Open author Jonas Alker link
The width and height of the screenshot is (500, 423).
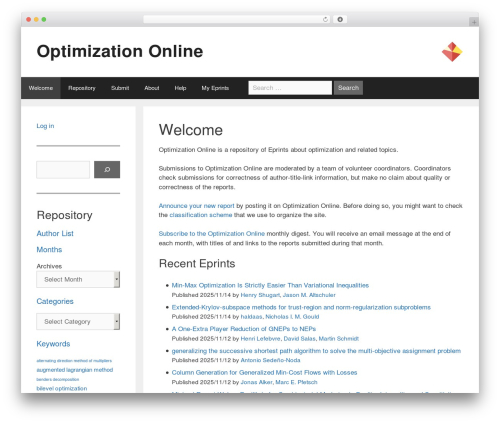click(x=256, y=382)
